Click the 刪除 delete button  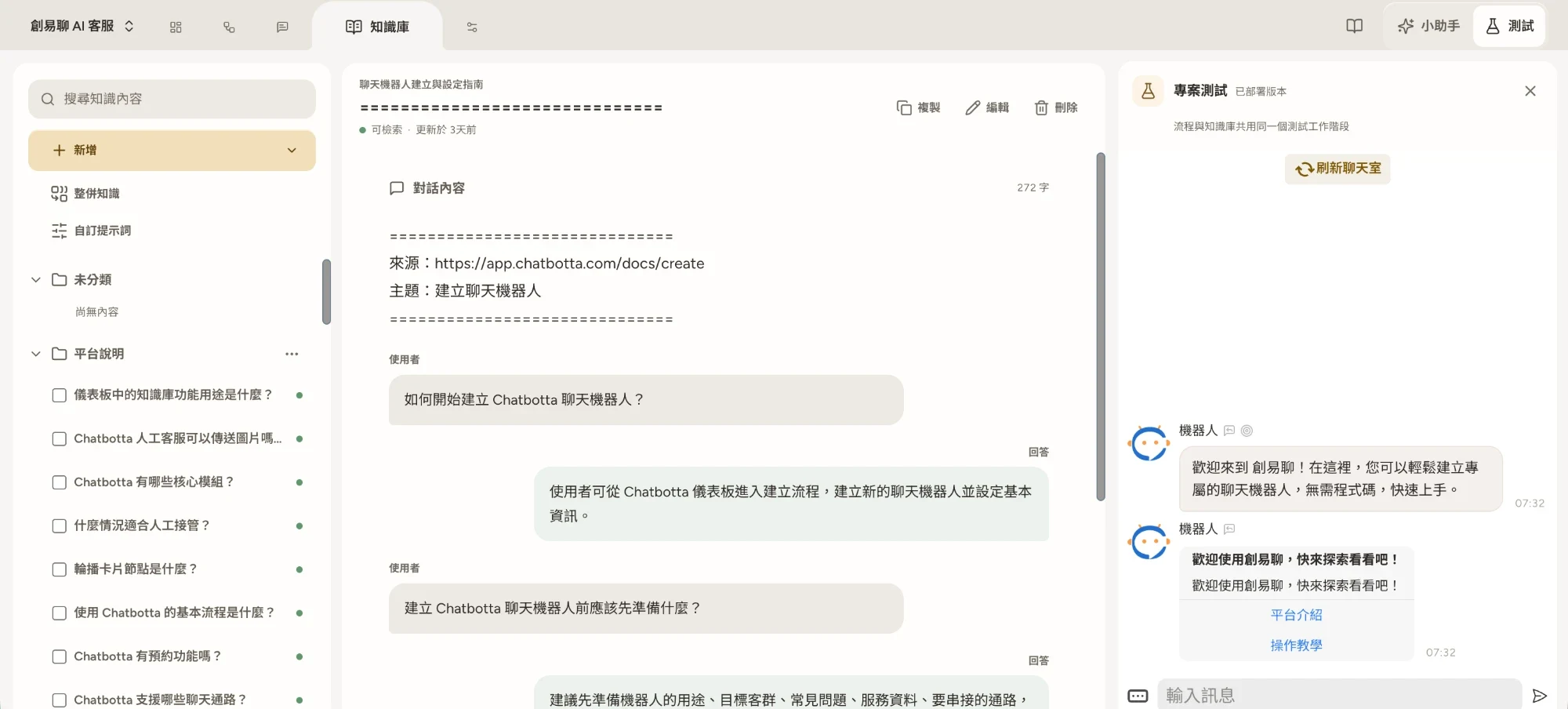click(x=1055, y=107)
